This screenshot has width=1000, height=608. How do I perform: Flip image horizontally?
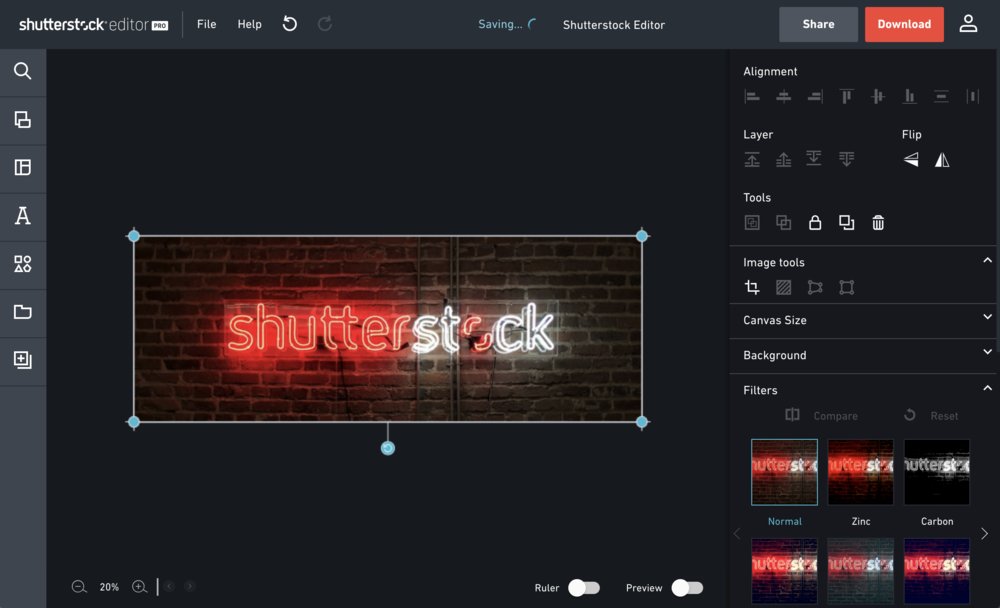[942, 159]
